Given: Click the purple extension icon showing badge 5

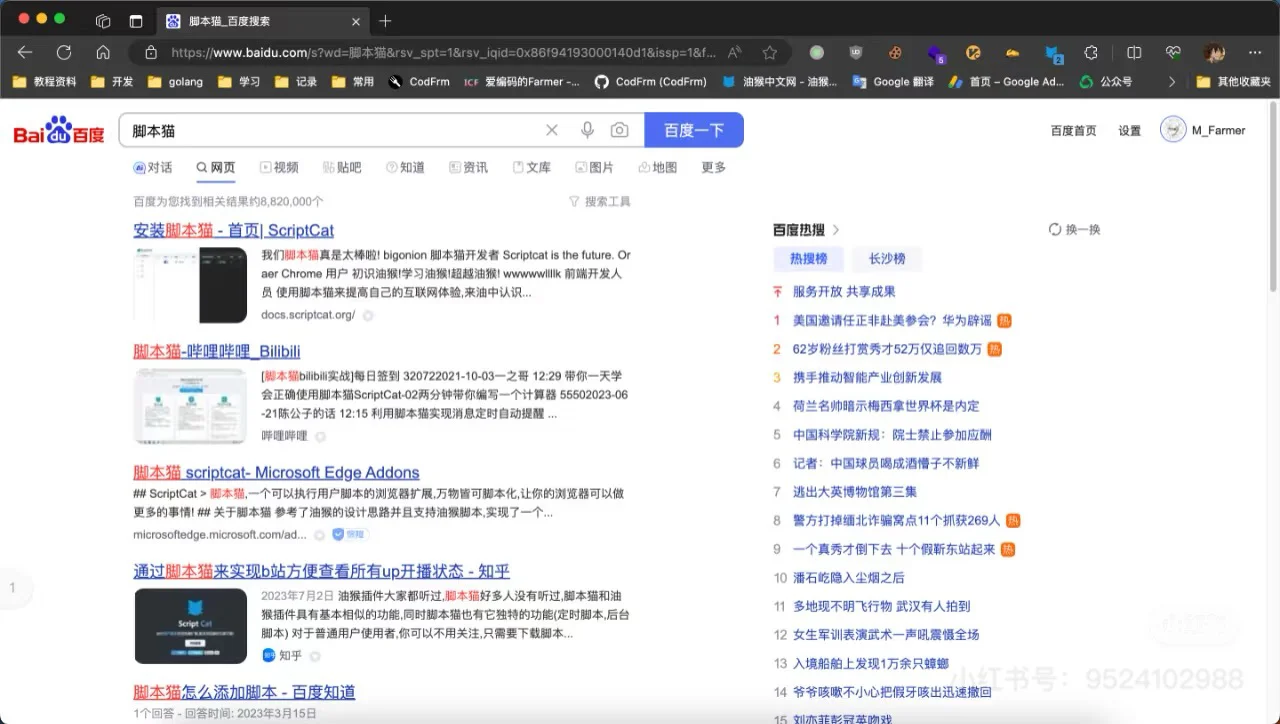Looking at the screenshot, I should 935,51.
